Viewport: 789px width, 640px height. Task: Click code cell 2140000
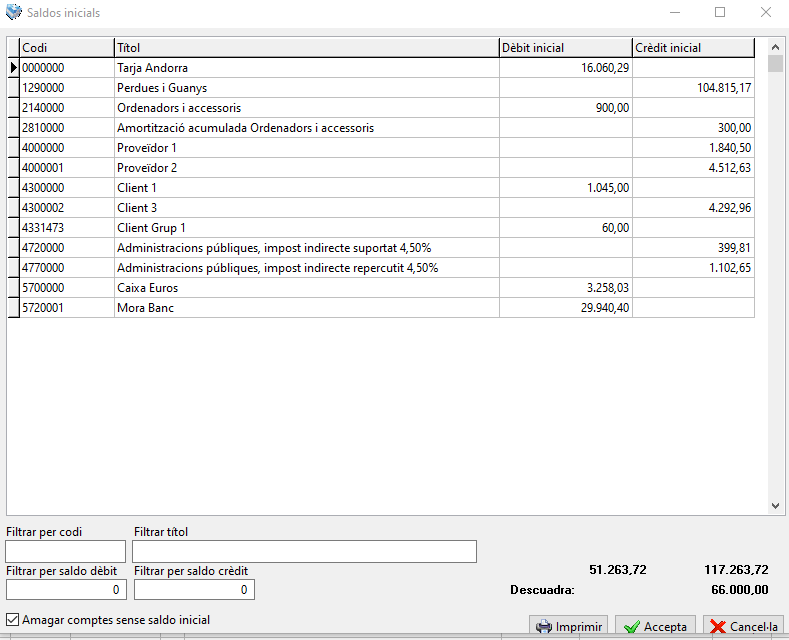67,108
